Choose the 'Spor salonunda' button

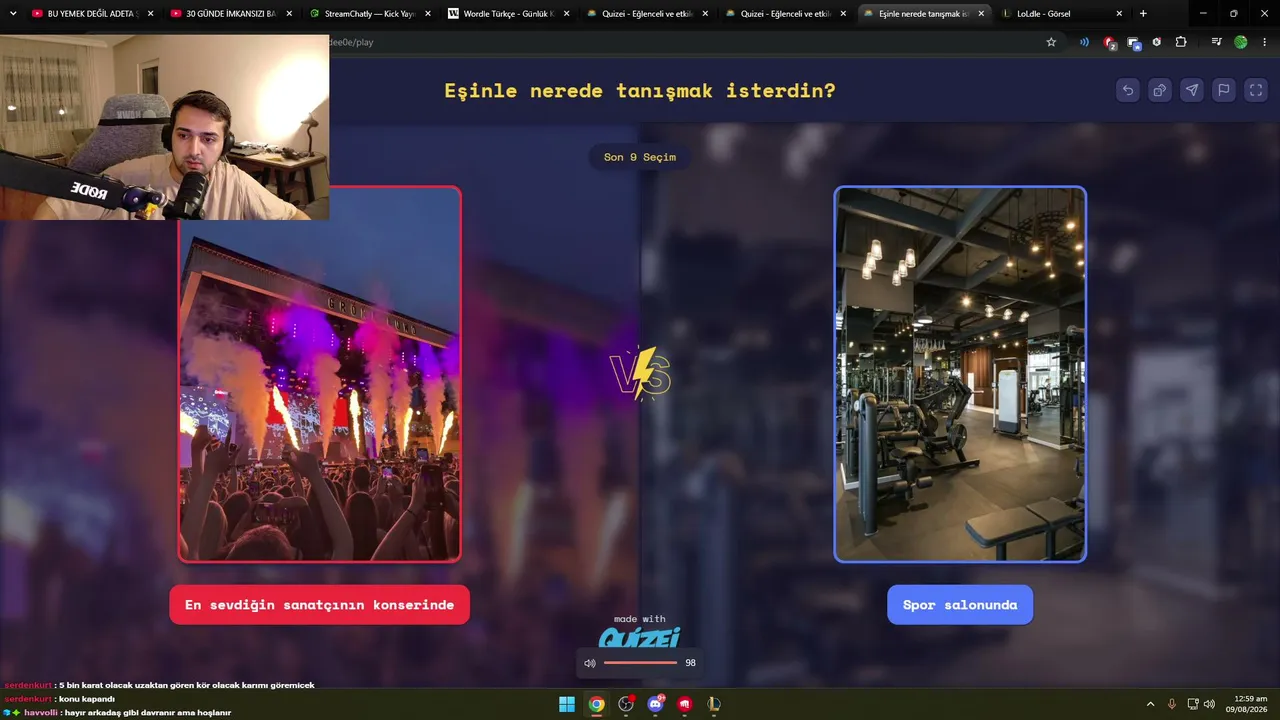pyautogui.click(x=960, y=605)
